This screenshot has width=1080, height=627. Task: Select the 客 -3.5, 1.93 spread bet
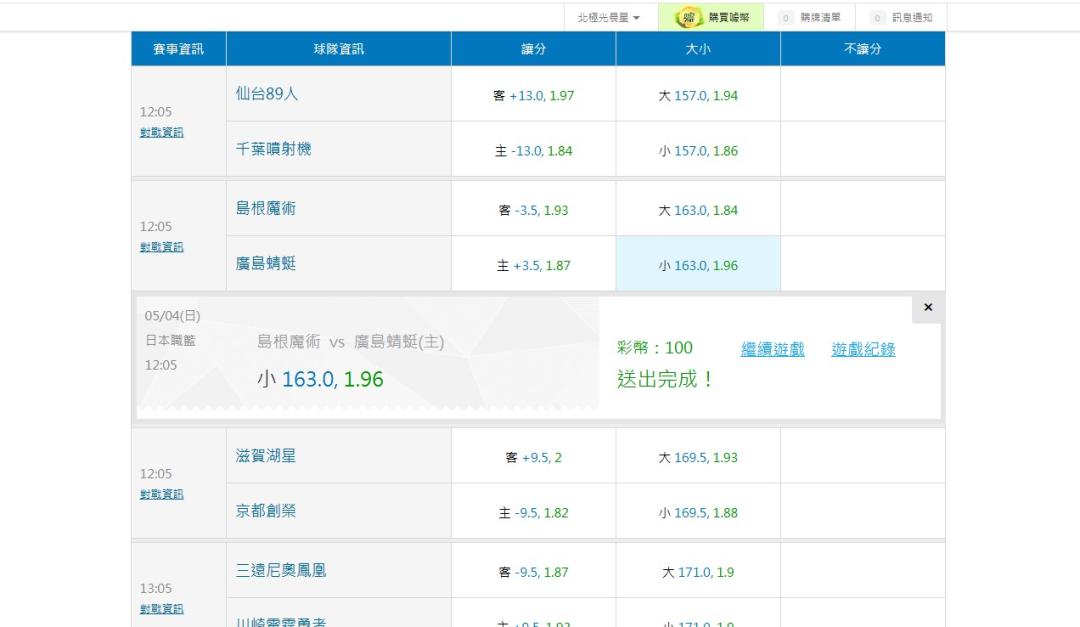pos(534,210)
